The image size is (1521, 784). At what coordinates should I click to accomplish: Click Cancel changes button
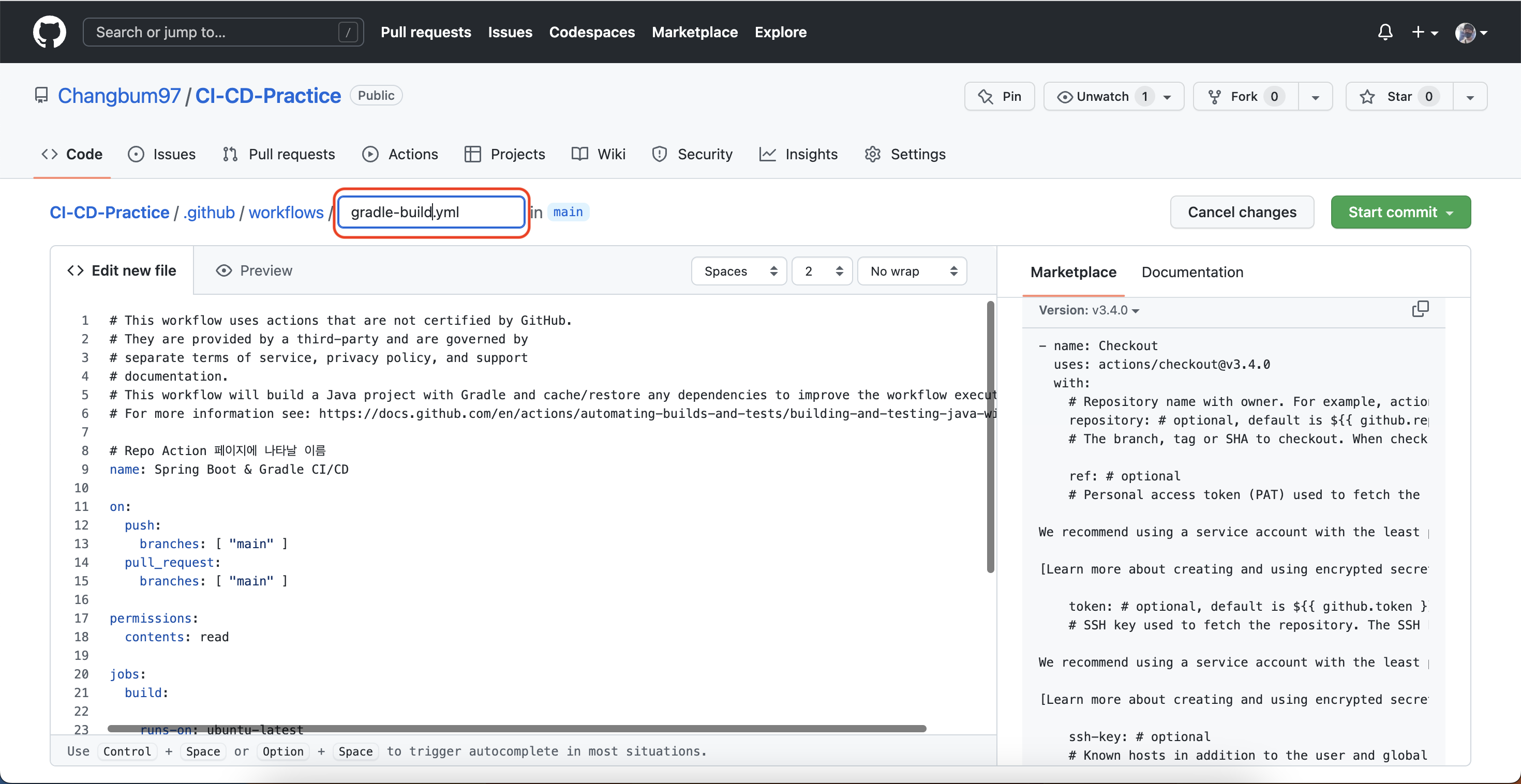click(x=1241, y=212)
